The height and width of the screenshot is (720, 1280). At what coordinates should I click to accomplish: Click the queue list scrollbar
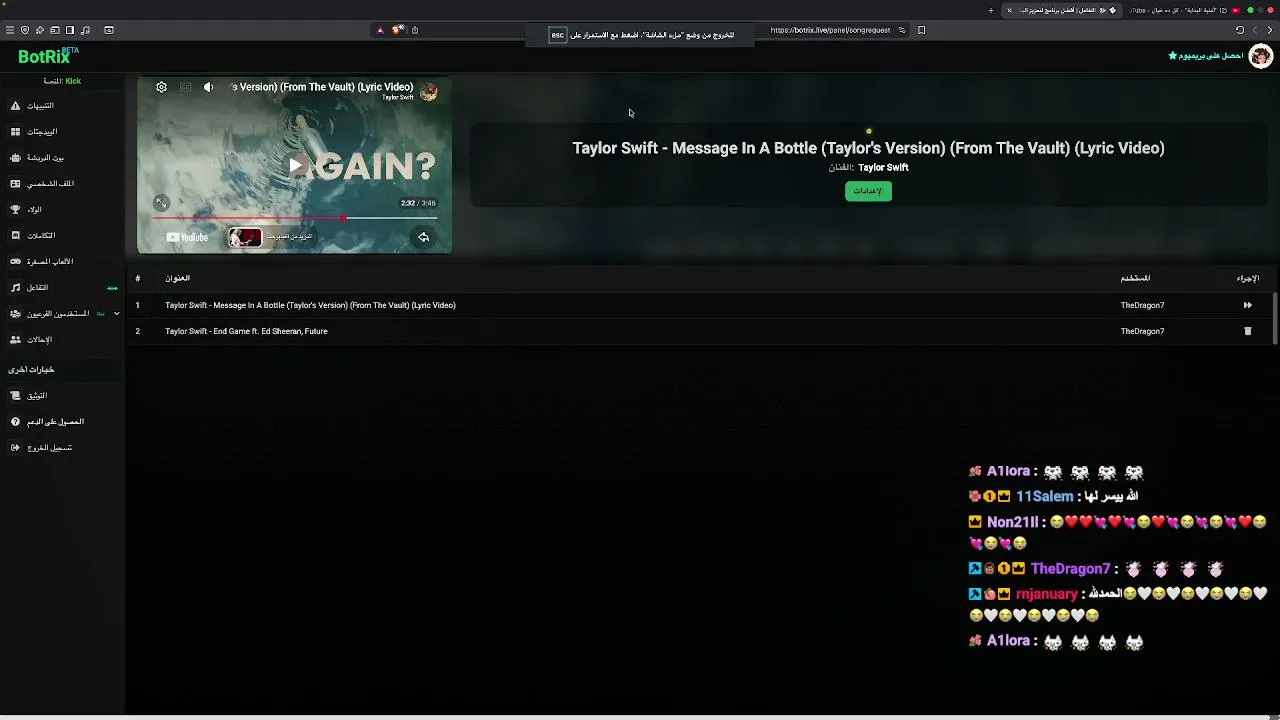[x=1274, y=318]
